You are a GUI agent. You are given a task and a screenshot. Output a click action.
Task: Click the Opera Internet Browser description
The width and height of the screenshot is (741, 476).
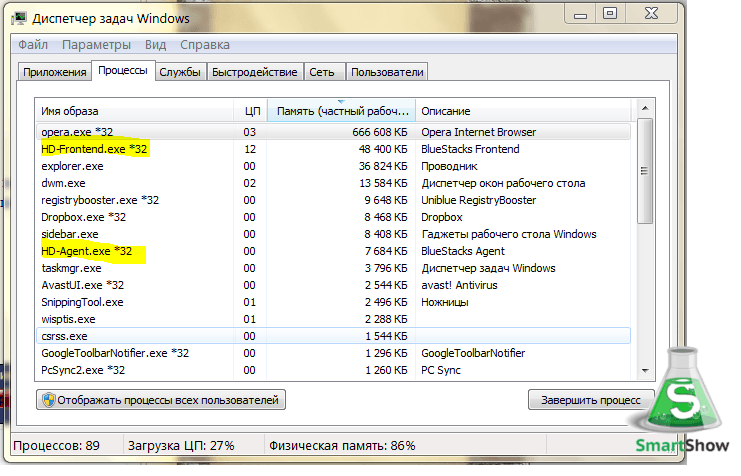click(x=479, y=132)
